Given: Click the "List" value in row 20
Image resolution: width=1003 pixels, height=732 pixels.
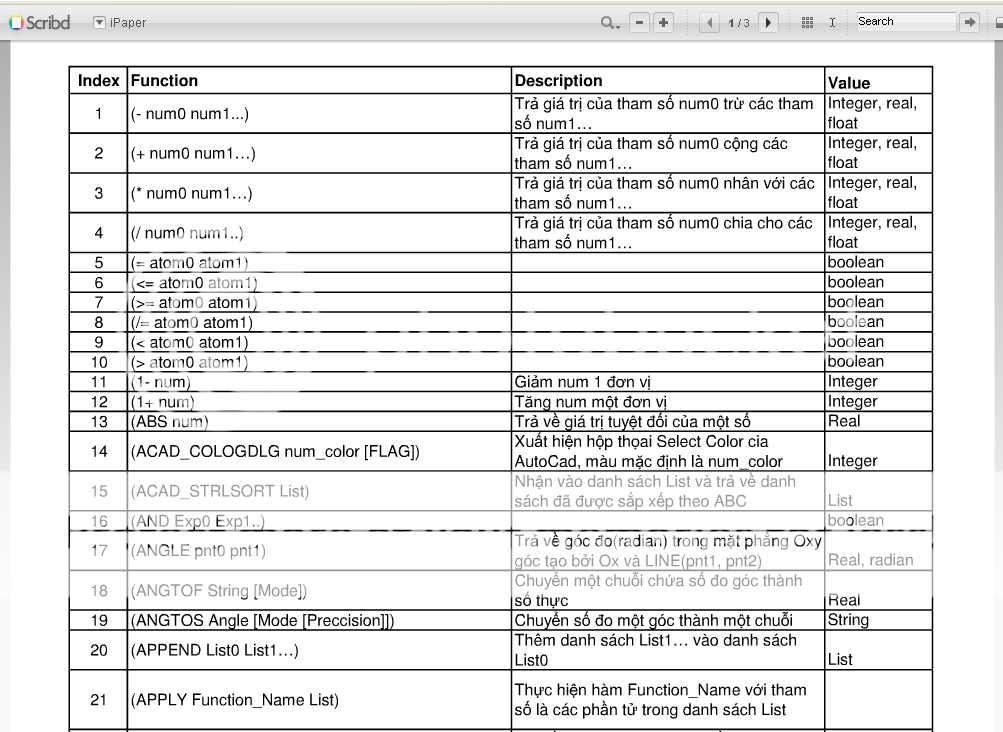Looking at the screenshot, I should tap(840, 660).
